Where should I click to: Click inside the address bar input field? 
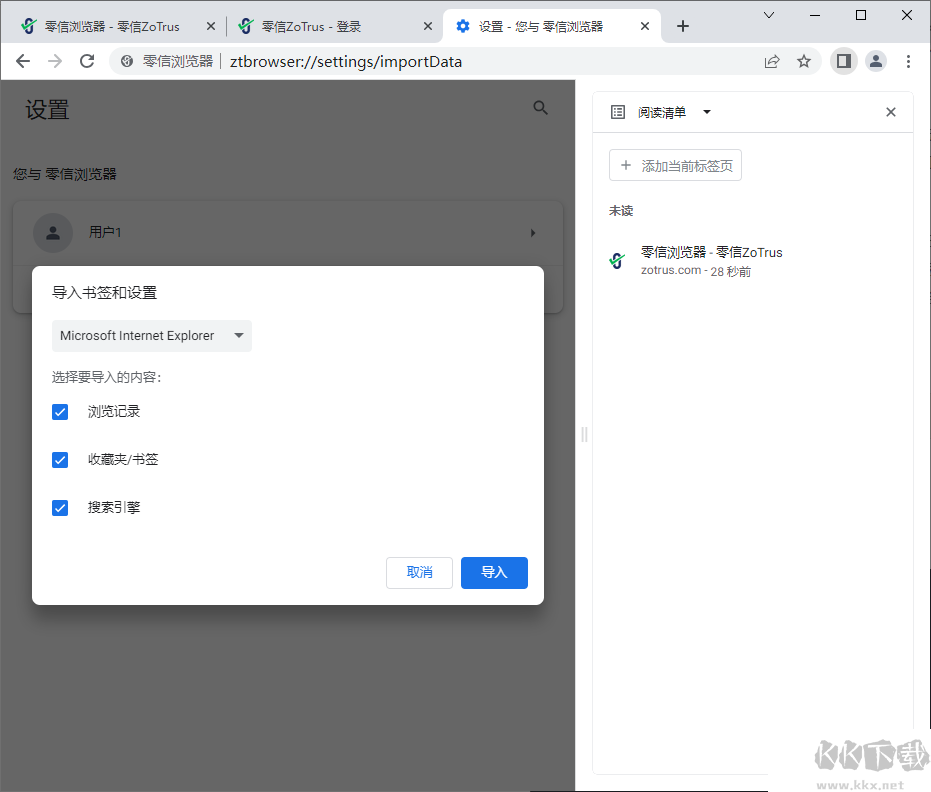[400, 61]
